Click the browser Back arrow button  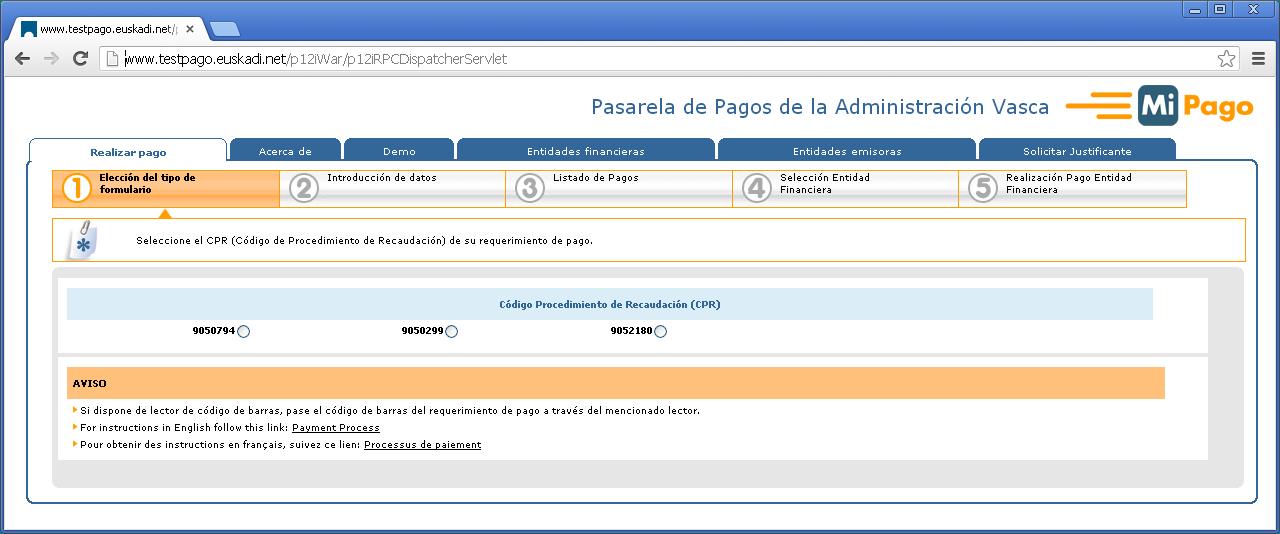[x=22, y=59]
